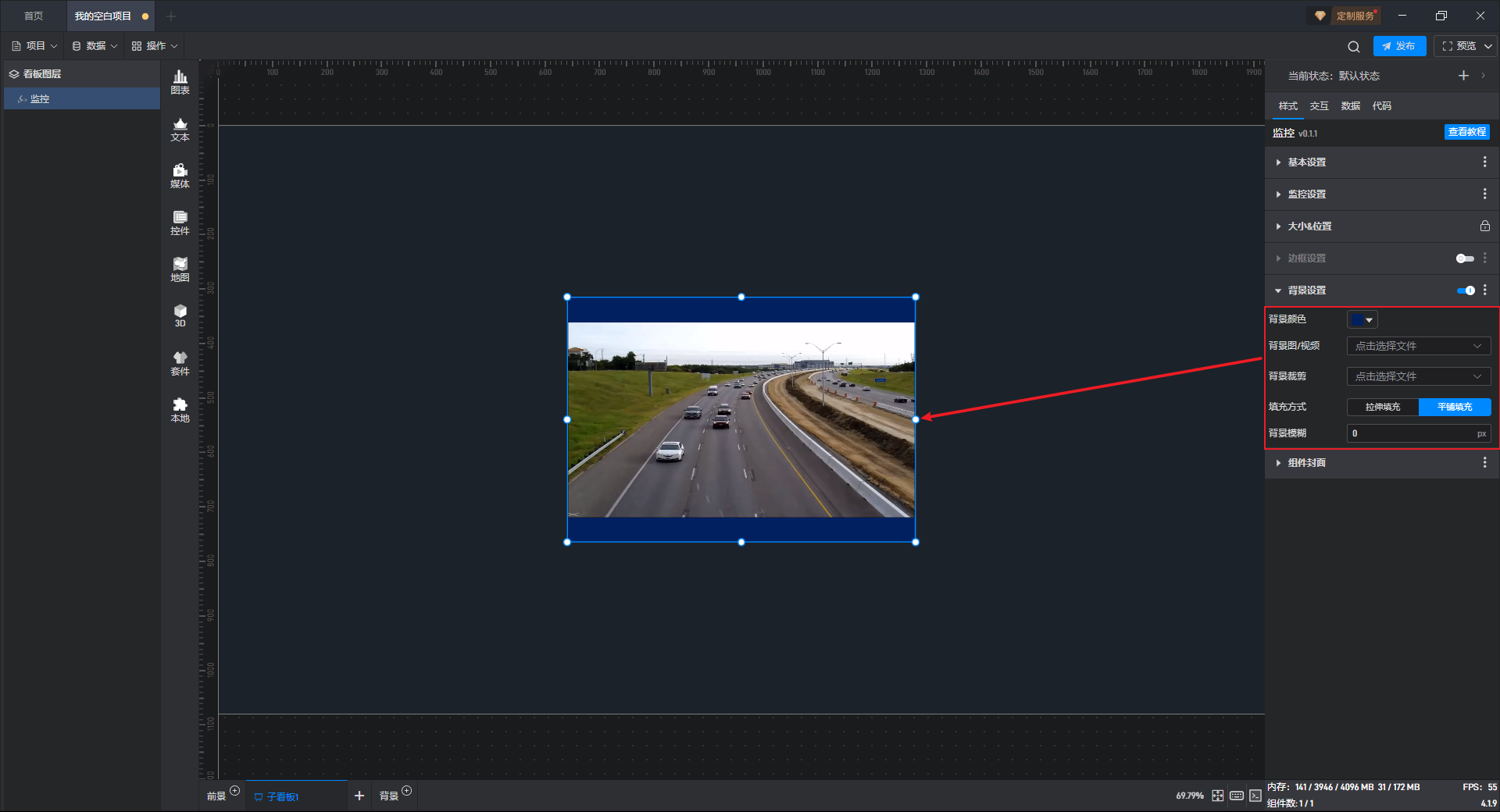Open the 背景裁剪 file dropdown
The width and height of the screenshot is (1500, 812).
[x=1418, y=376]
